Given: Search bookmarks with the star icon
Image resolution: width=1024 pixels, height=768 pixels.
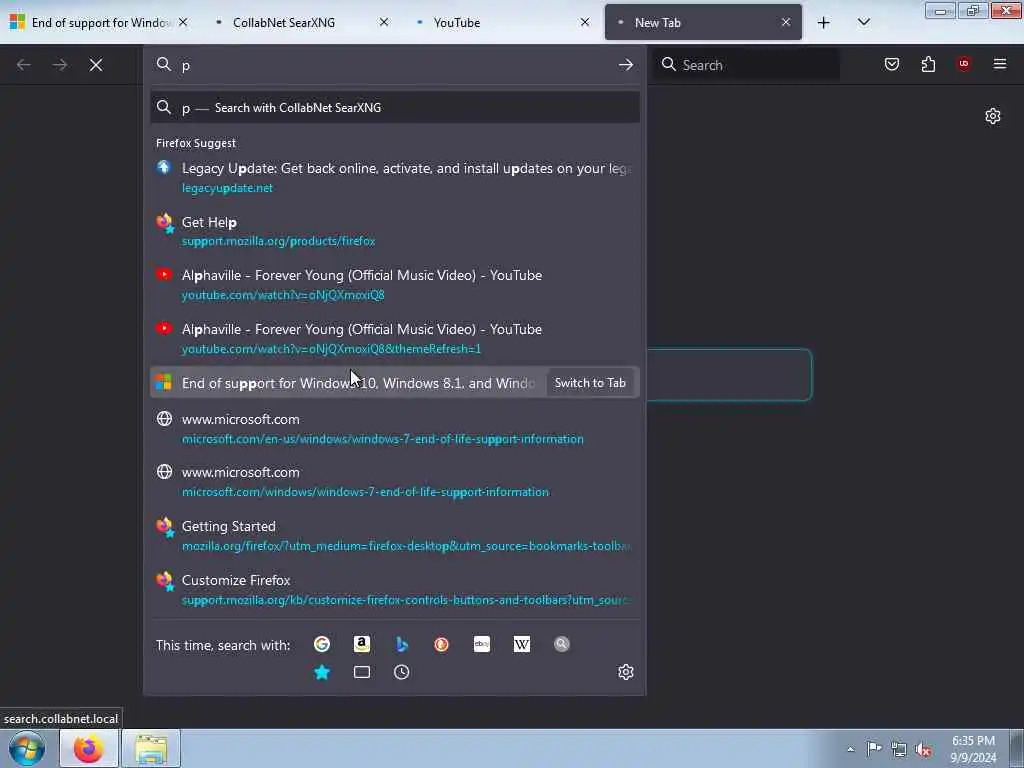Looking at the screenshot, I should pyautogui.click(x=322, y=672).
